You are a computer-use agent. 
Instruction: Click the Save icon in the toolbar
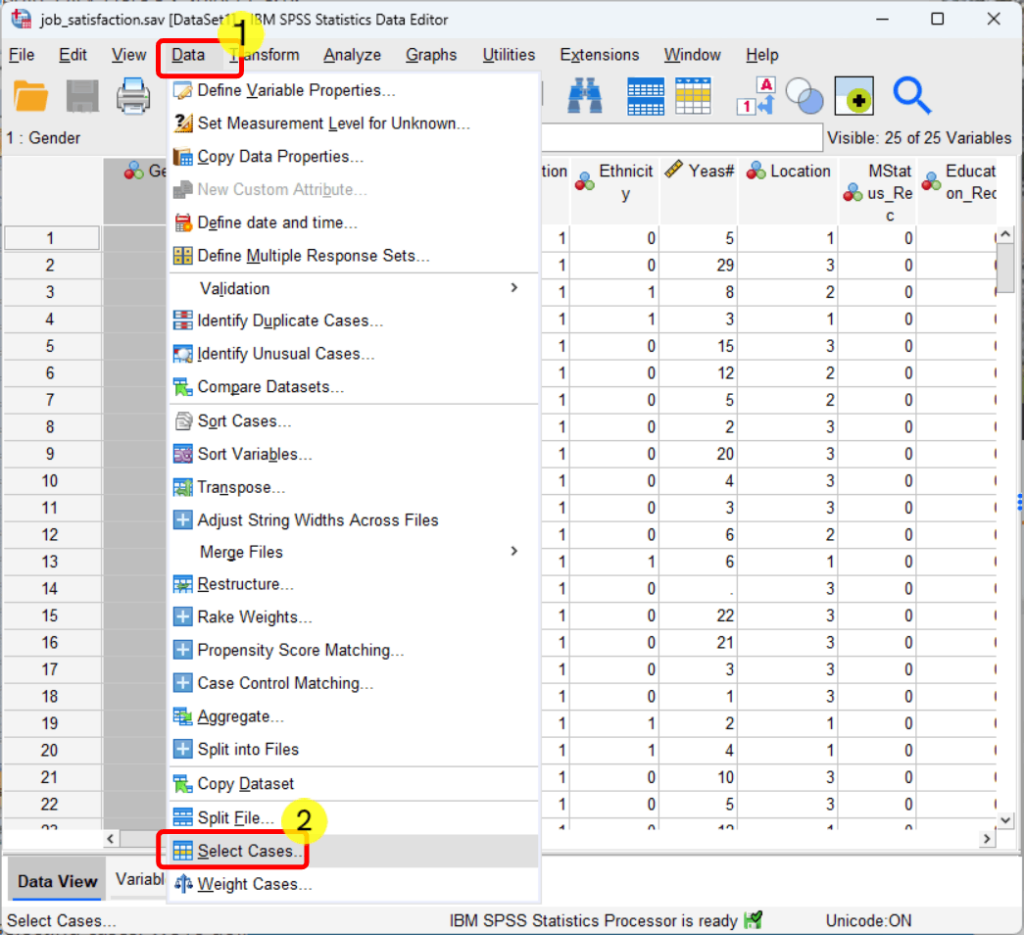(x=83, y=96)
